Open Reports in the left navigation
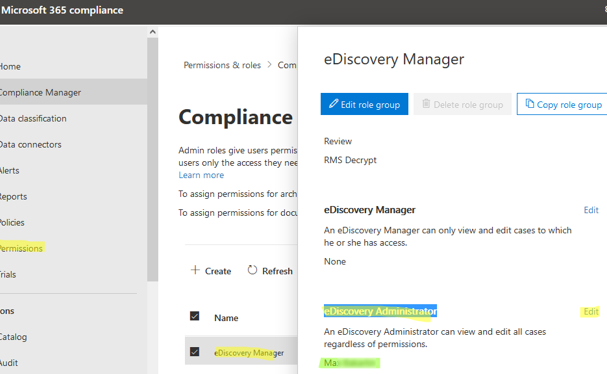This screenshot has width=607, height=374. [14, 196]
